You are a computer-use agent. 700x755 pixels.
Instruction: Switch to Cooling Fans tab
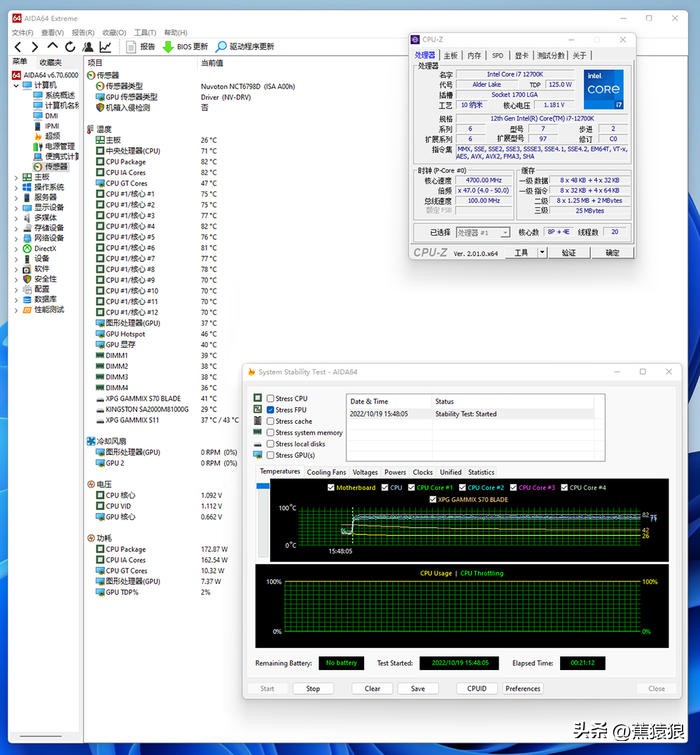pos(326,472)
